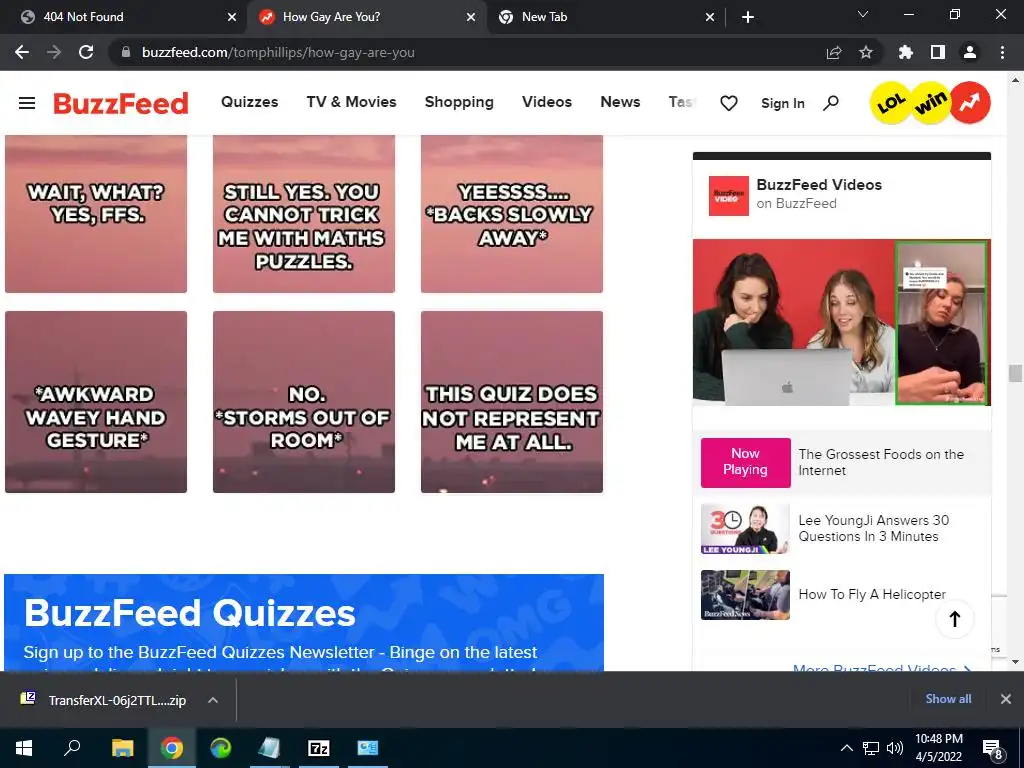Click the address bar URL
The width and height of the screenshot is (1024, 768).
pos(278,52)
